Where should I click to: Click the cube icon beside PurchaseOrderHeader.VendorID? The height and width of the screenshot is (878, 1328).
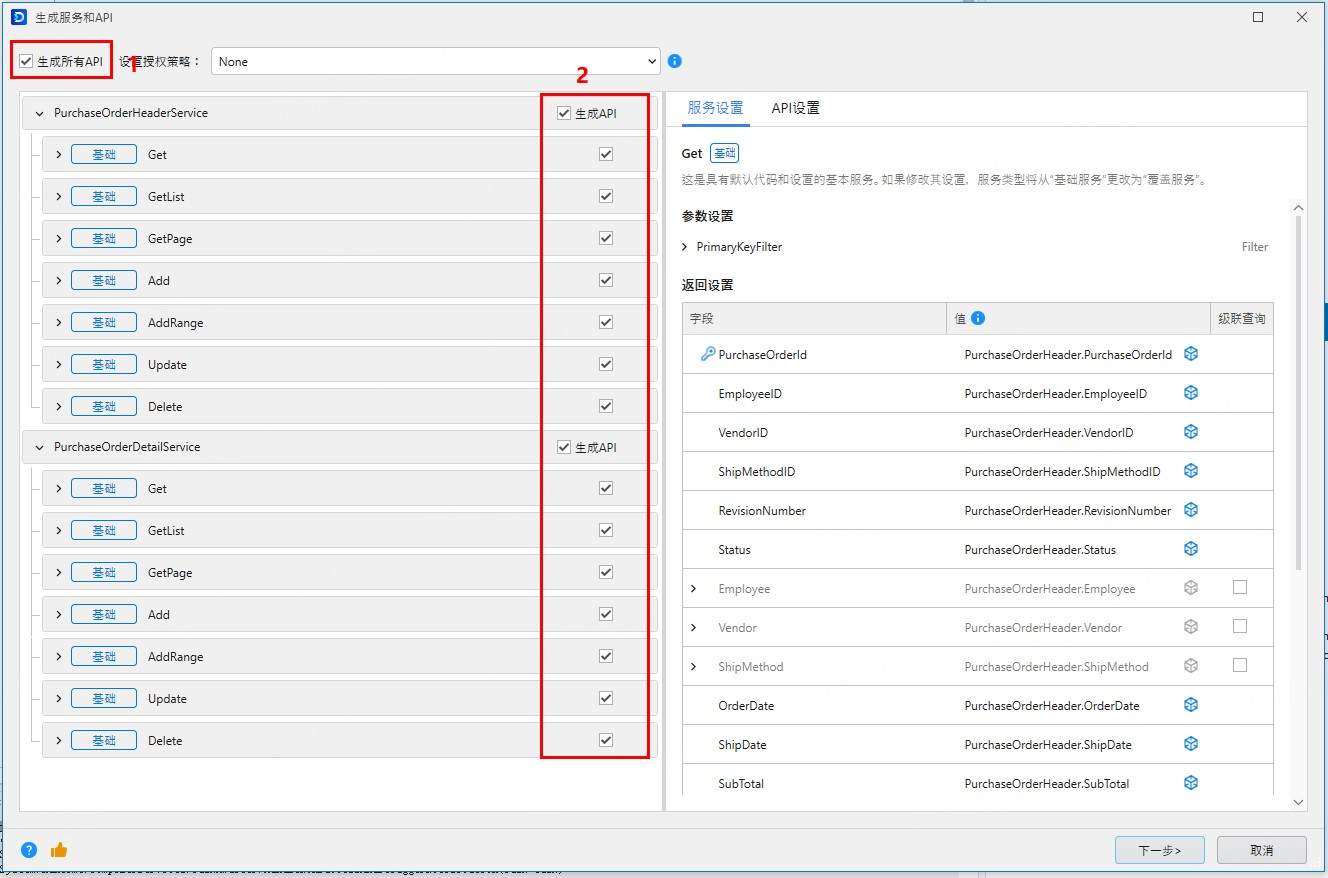(x=1191, y=432)
